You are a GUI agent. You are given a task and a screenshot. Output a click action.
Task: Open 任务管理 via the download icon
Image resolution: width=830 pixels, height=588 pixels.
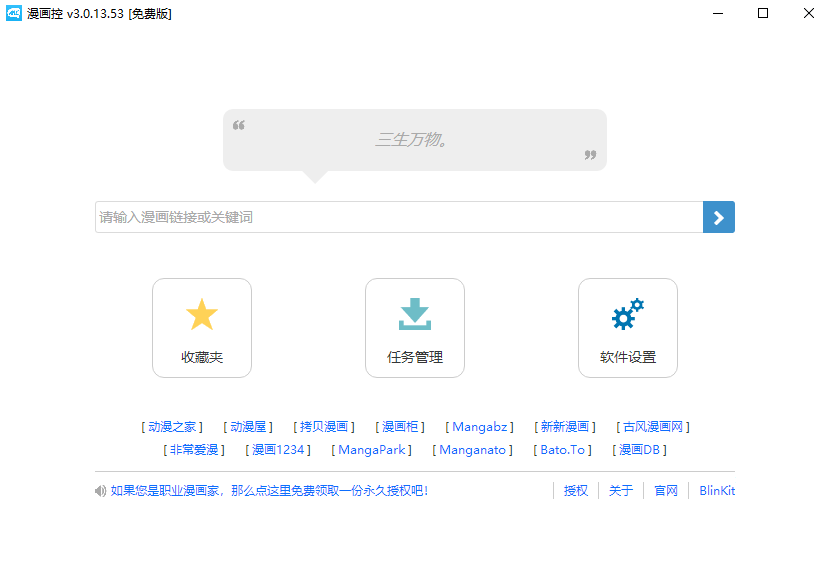(415, 327)
